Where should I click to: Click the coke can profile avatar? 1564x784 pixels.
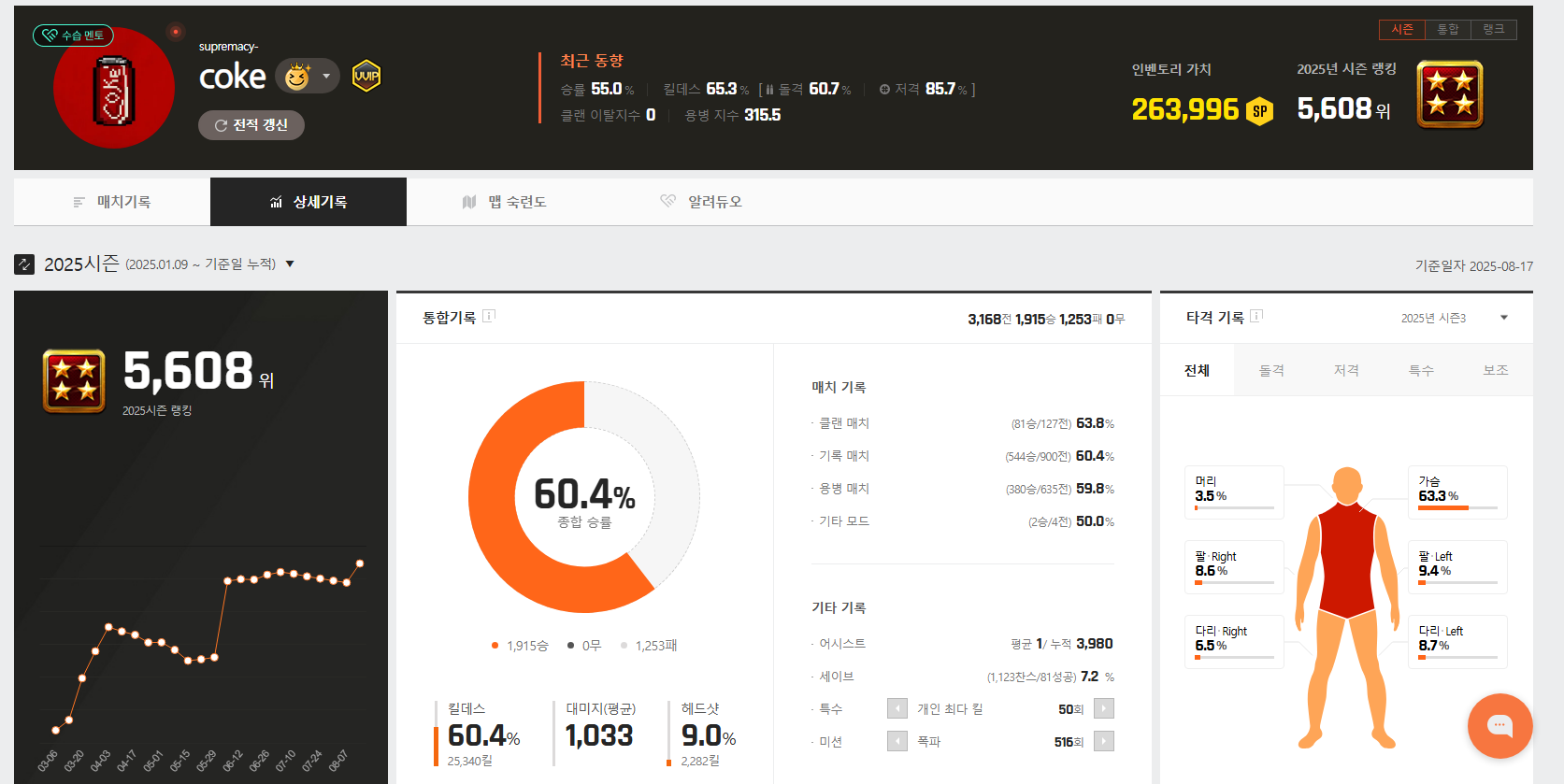click(x=114, y=91)
